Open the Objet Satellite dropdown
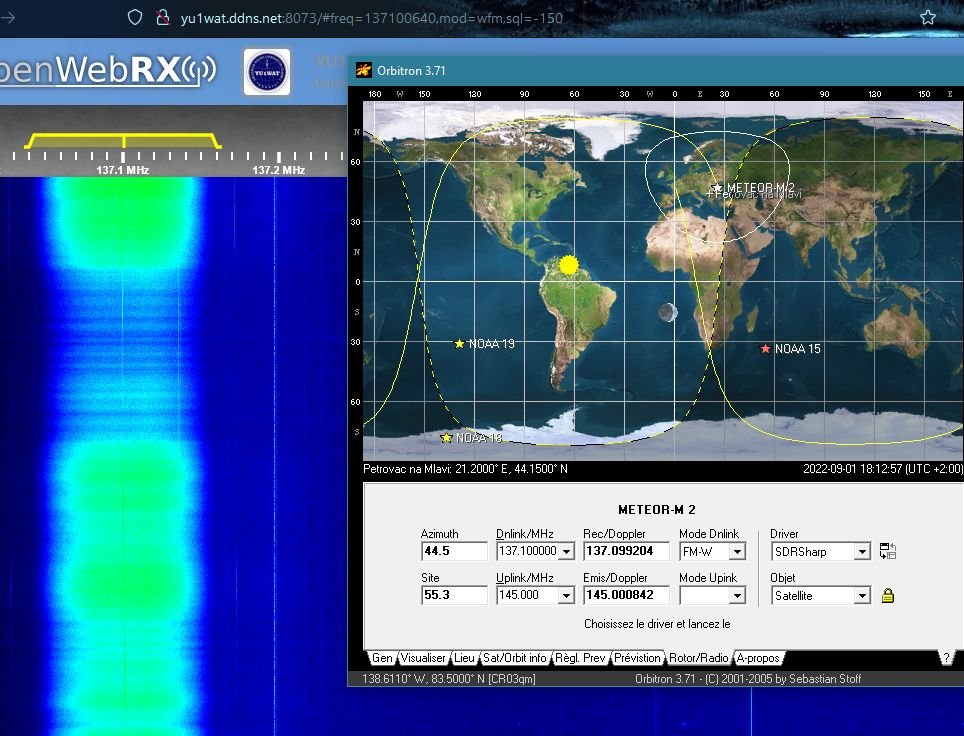Viewport: 964px width, 736px height. 863,596
